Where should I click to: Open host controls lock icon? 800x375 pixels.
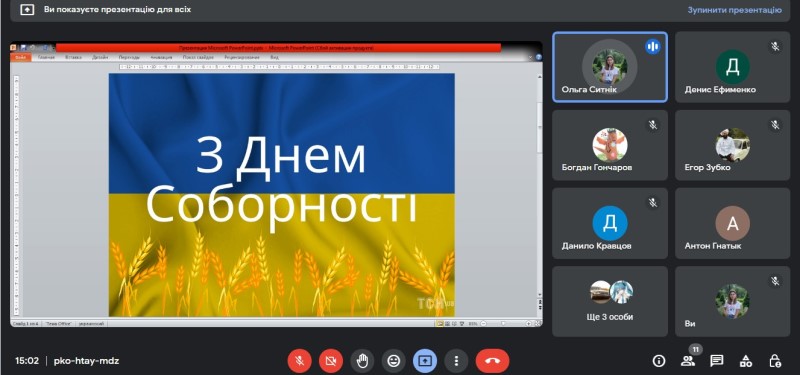click(x=774, y=361)
